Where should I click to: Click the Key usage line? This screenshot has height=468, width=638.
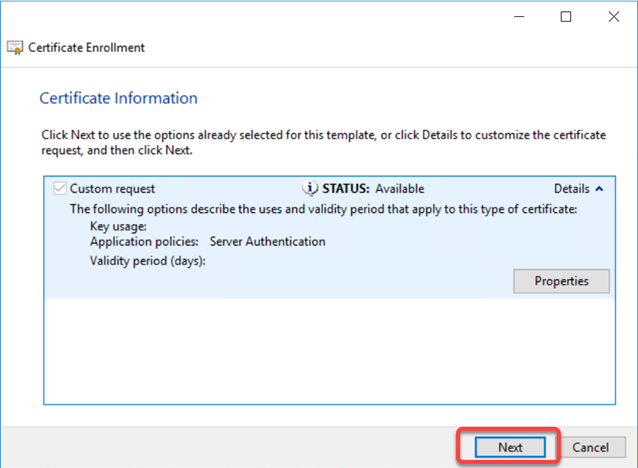tap(118, 226)
